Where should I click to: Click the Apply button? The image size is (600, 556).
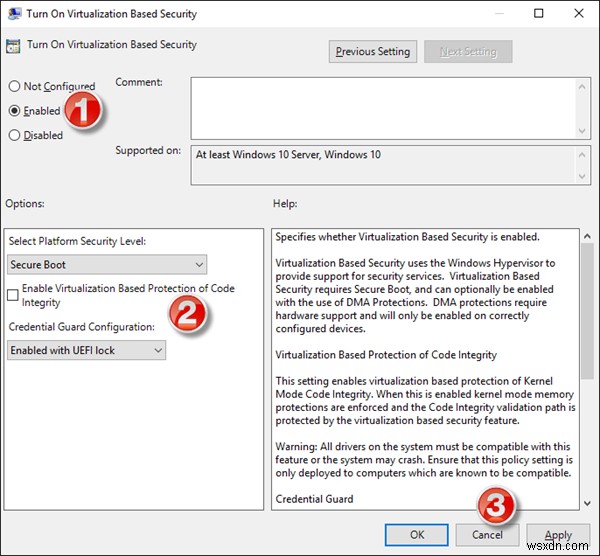click(558, 535)
